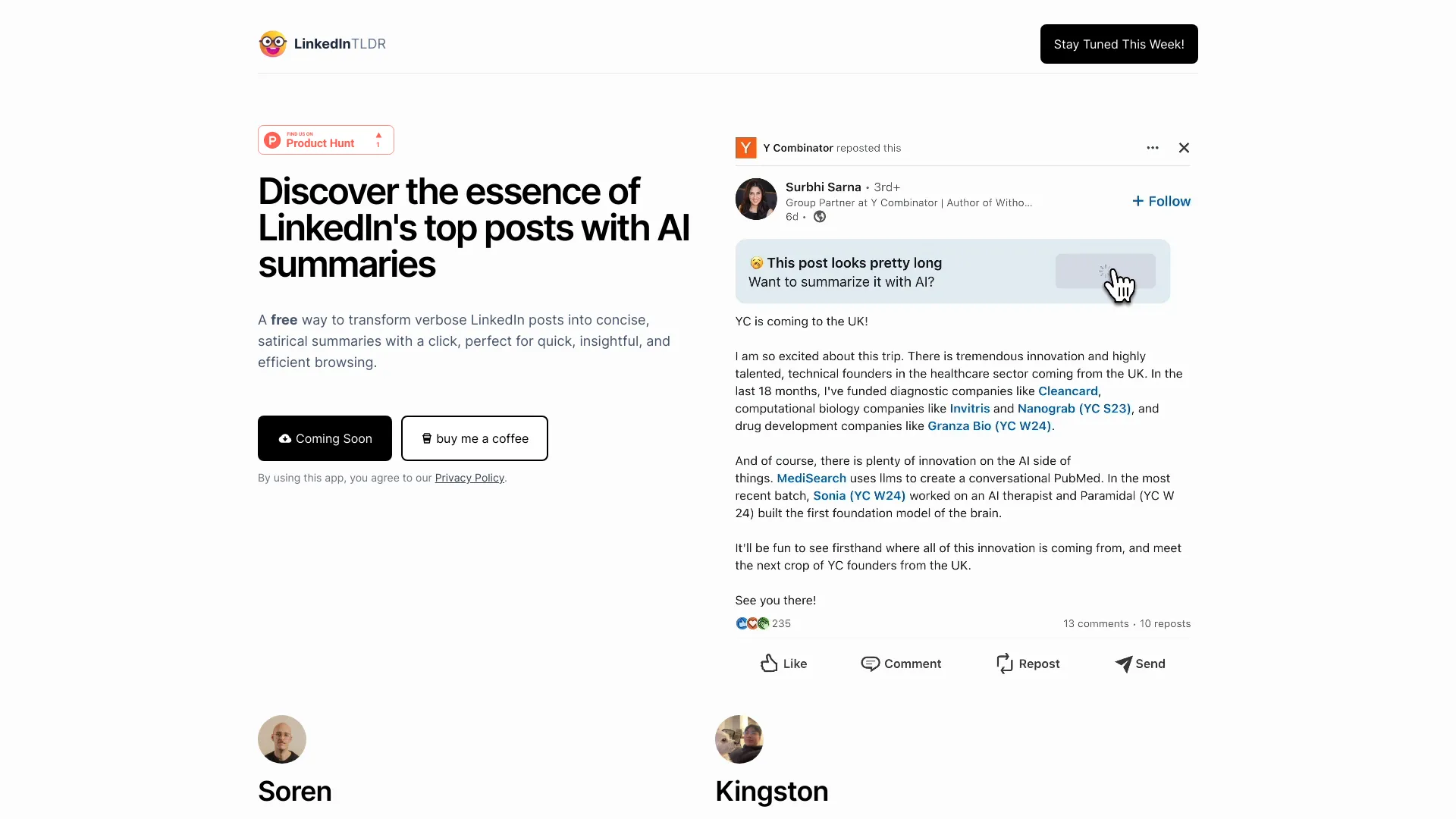Viewport: 1456px width, 819px height.
Task: Click the Coming Soon menu item
Action: pyautogui.click(x=325, y=438)
